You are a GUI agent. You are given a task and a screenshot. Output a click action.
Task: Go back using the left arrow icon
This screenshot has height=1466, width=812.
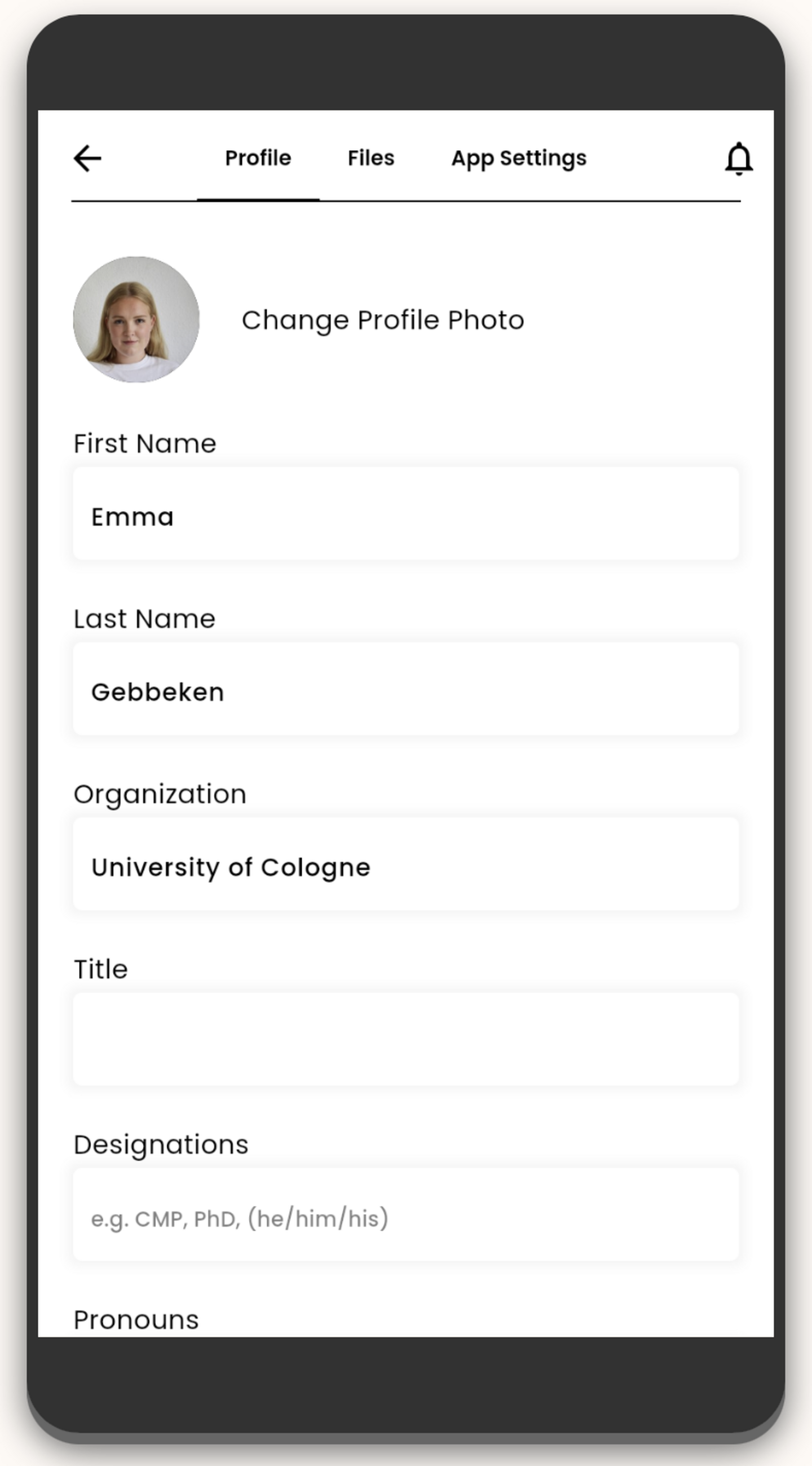[87, 158]
